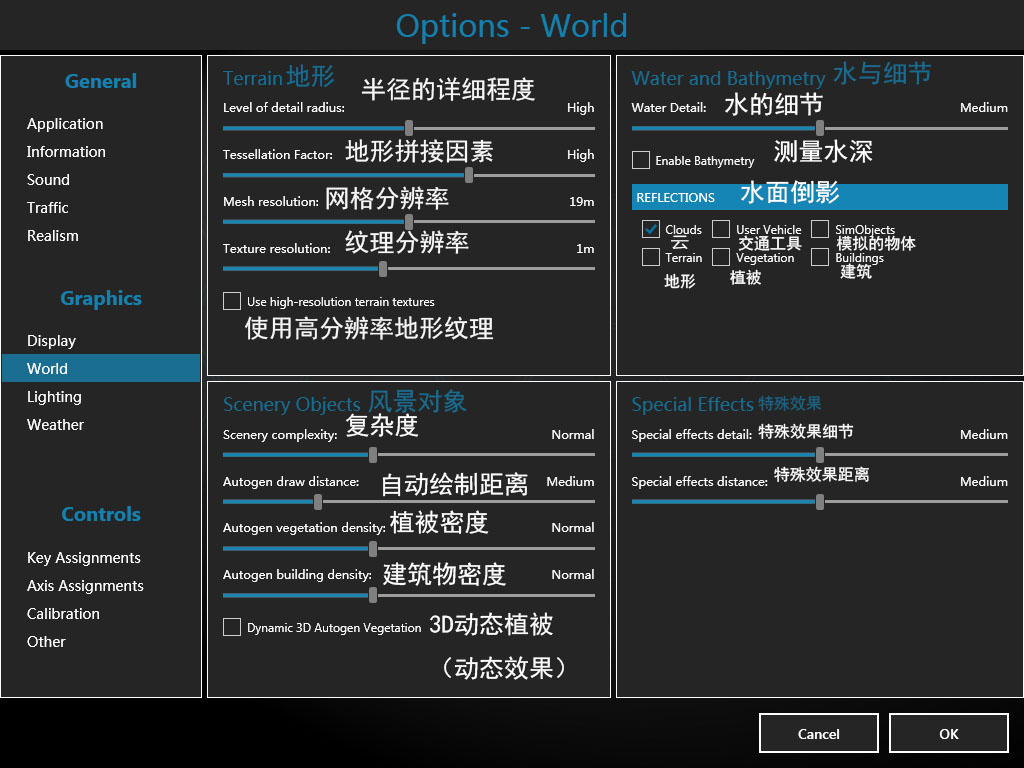Click the Mesh resolution slider handle
Screen dimensions: 1024x768
(x=409, y=222)
